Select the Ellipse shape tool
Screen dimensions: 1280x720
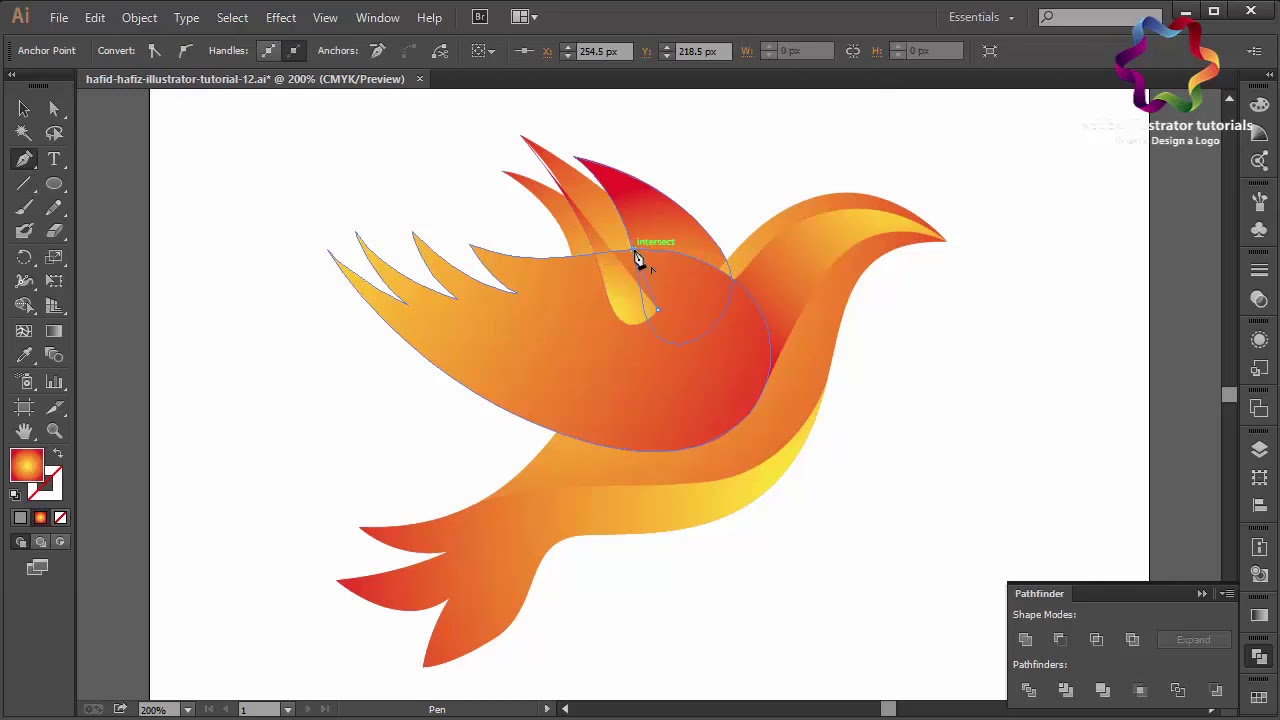(x=54, y=184)
